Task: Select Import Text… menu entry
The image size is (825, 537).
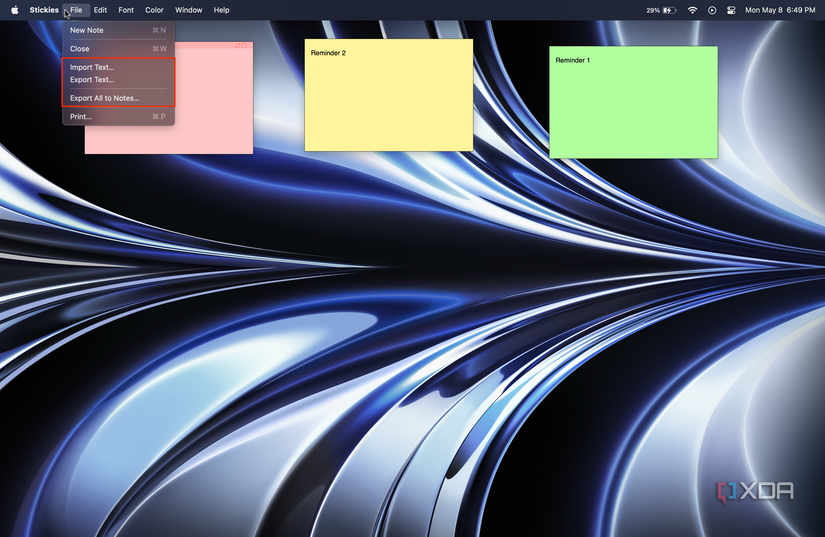Action: tap(118, 67)
